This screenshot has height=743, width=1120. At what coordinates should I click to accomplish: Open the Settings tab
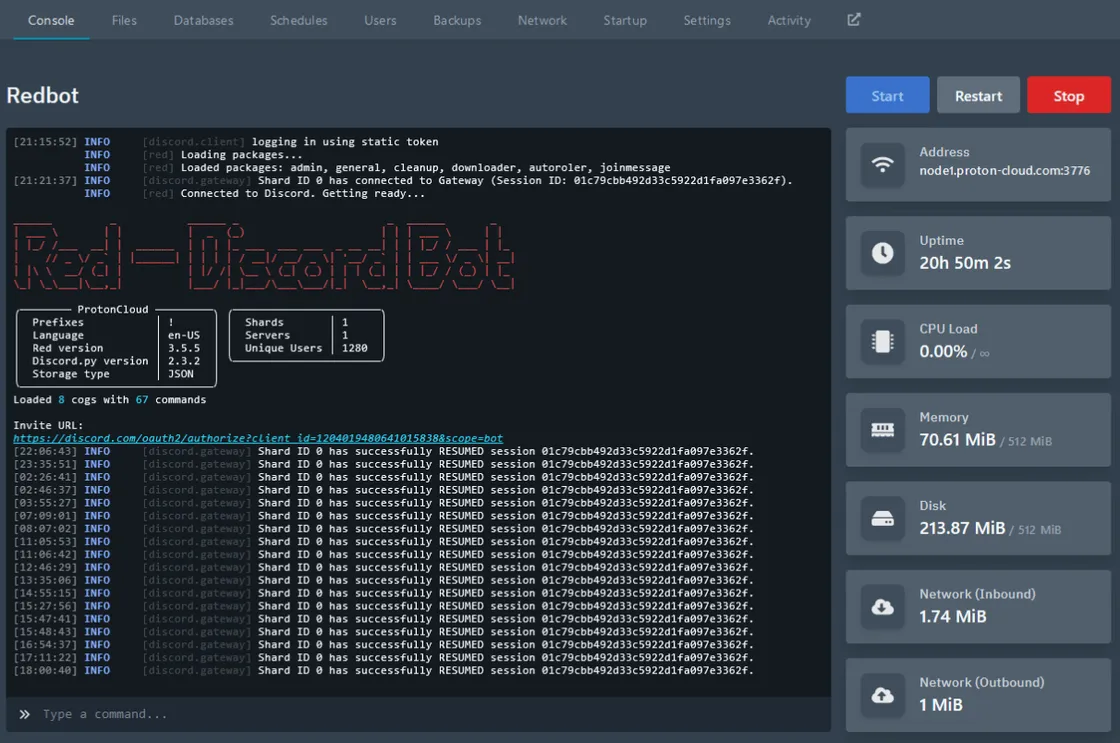(x=707, y=21)
